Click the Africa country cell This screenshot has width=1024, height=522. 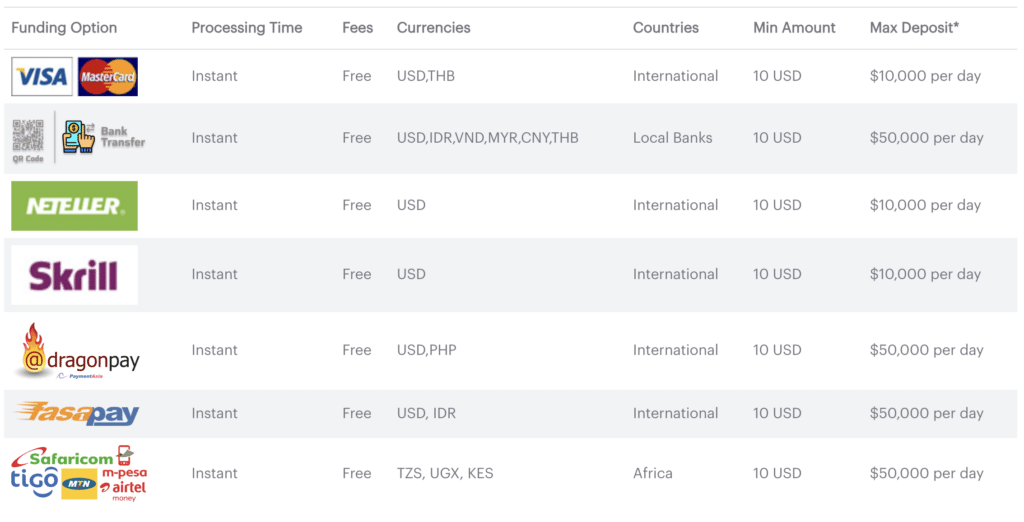click(x=653, y=474)
